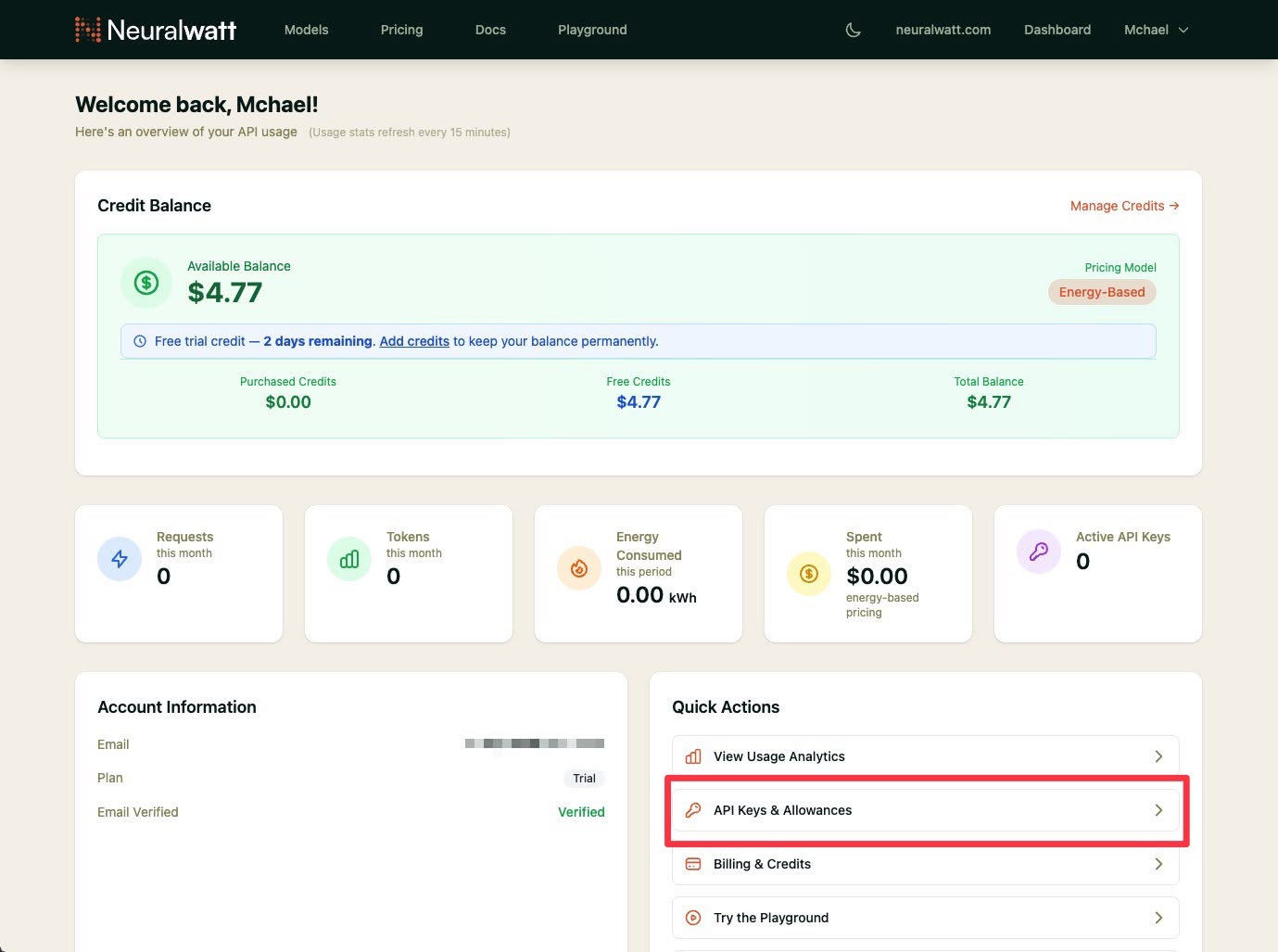Click the Quick Actions heading

click(726, 707)
